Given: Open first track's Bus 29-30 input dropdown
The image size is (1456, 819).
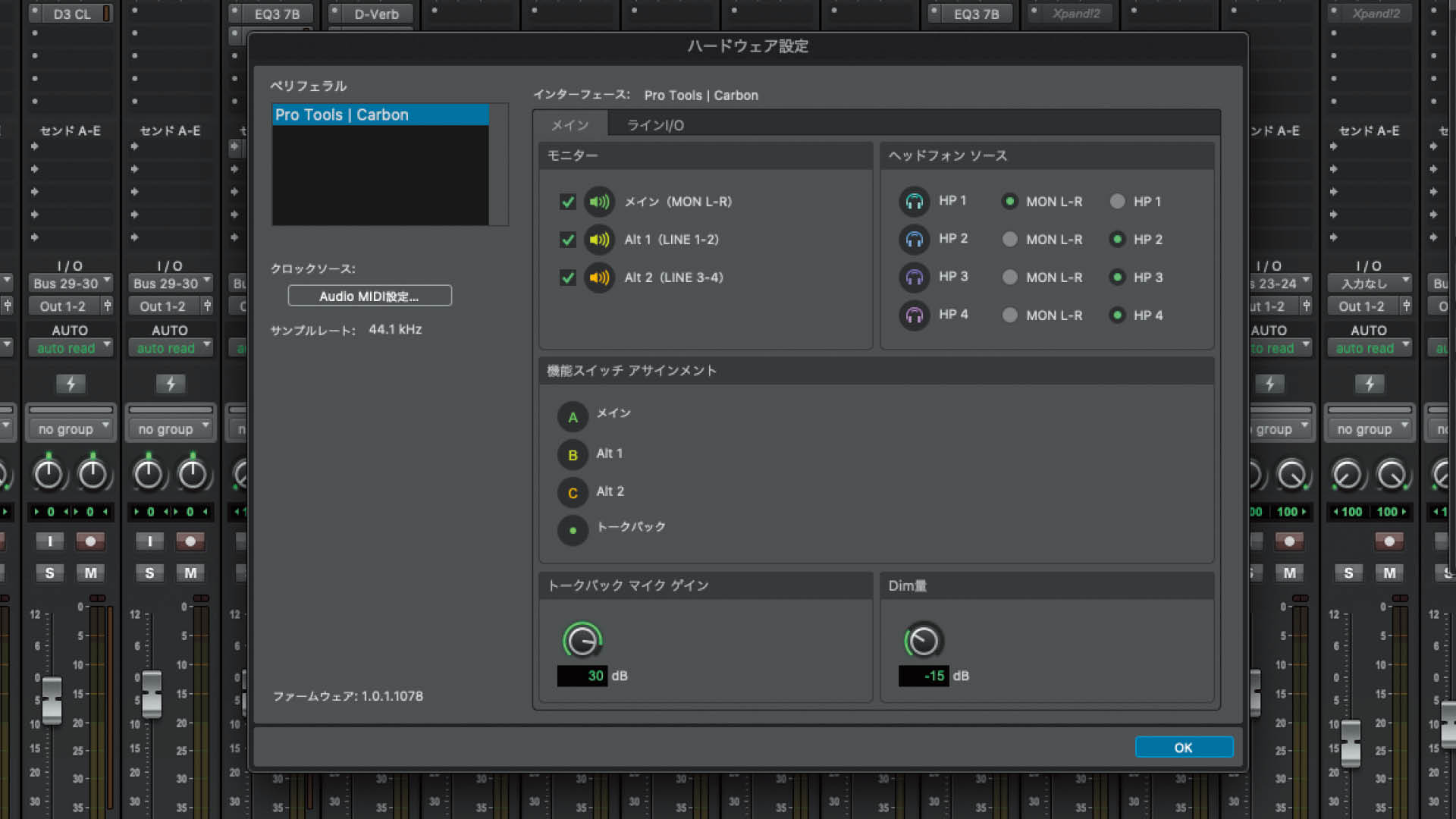Looking at the screenshot, I should click(x=71, y=283).
